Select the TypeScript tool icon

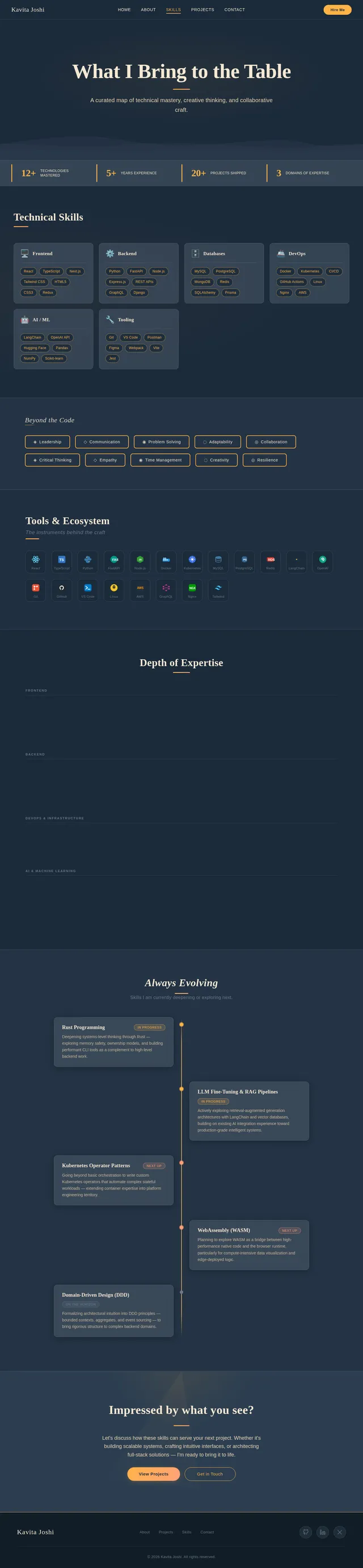pos(61,561)
